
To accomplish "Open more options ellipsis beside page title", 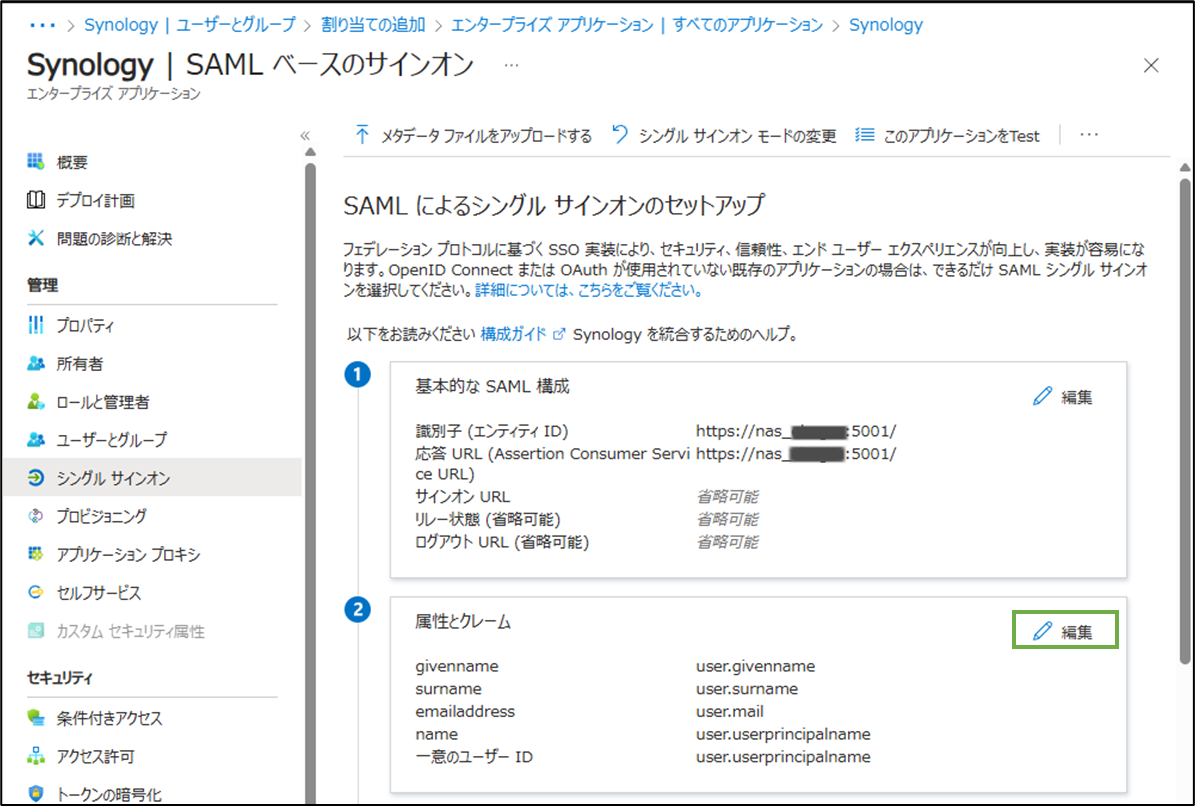I will pyautogui.click(x=511, y=66).
